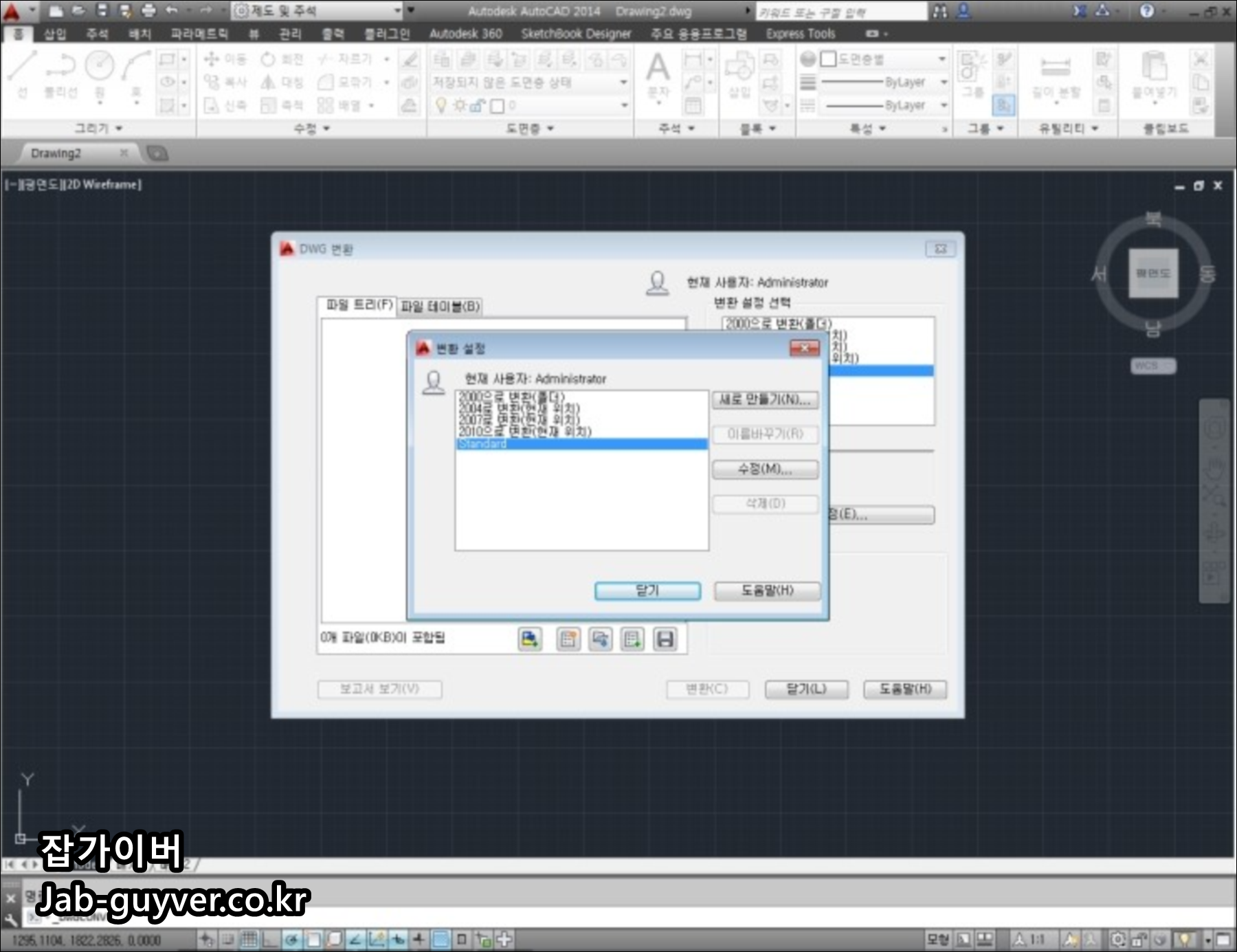Open the Autodesk 360 ribbon tab
Screen dimensions: 1237x952
[465, 34]
